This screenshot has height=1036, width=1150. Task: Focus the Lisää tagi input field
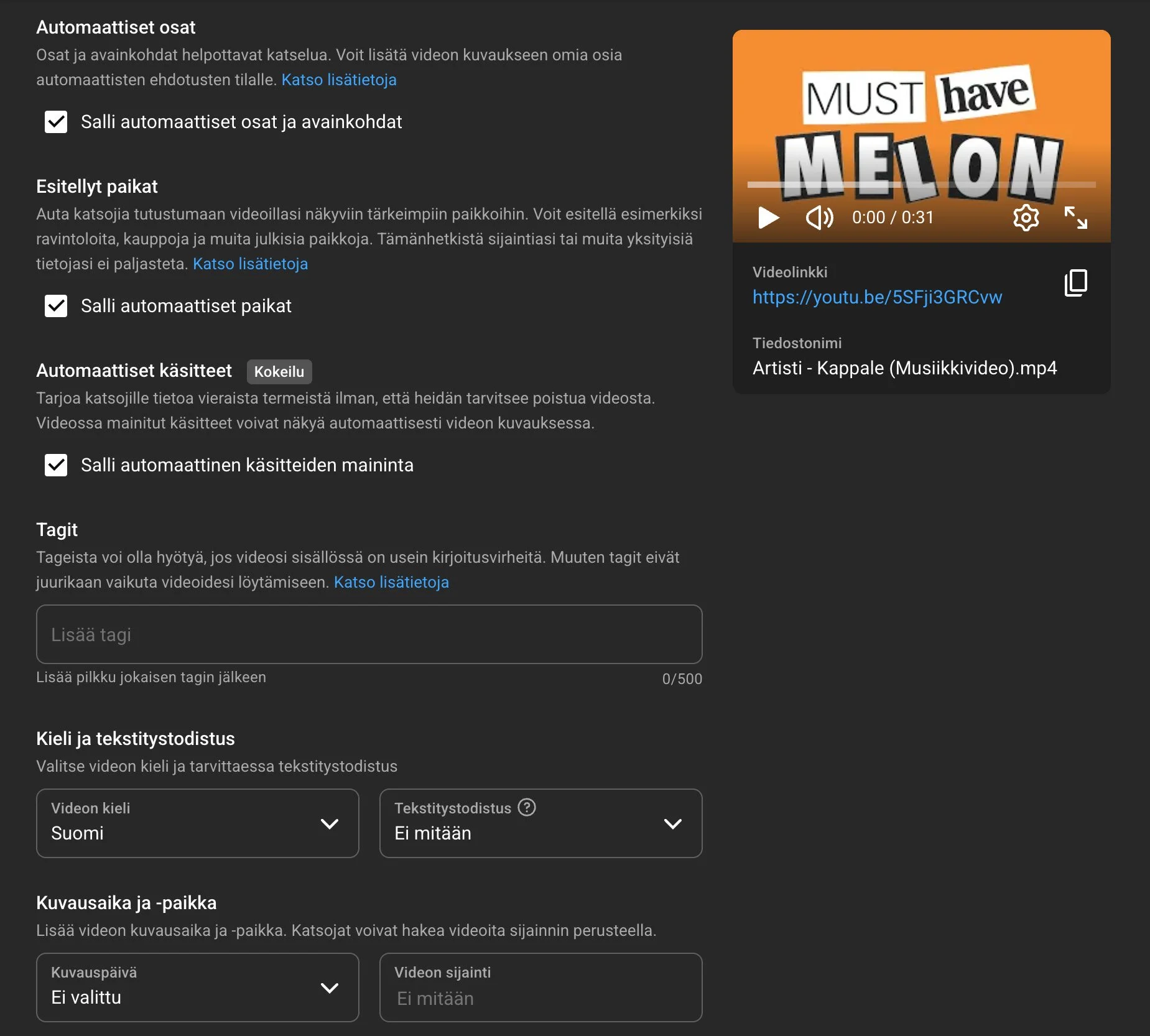point(369,634)
